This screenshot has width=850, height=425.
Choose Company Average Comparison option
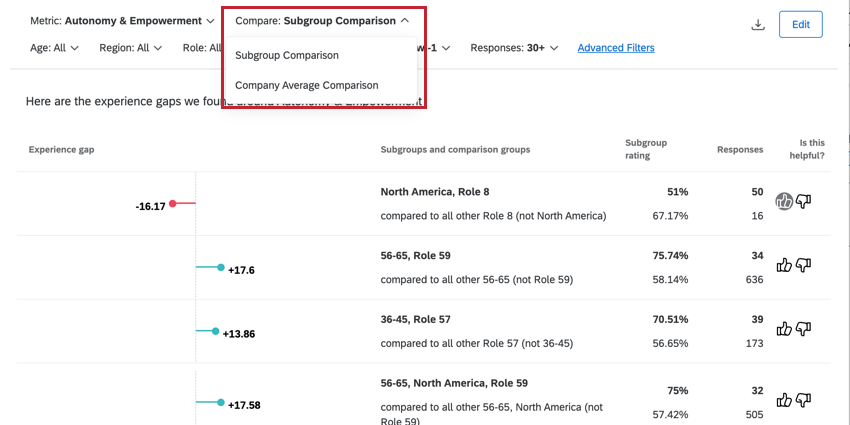307,85
